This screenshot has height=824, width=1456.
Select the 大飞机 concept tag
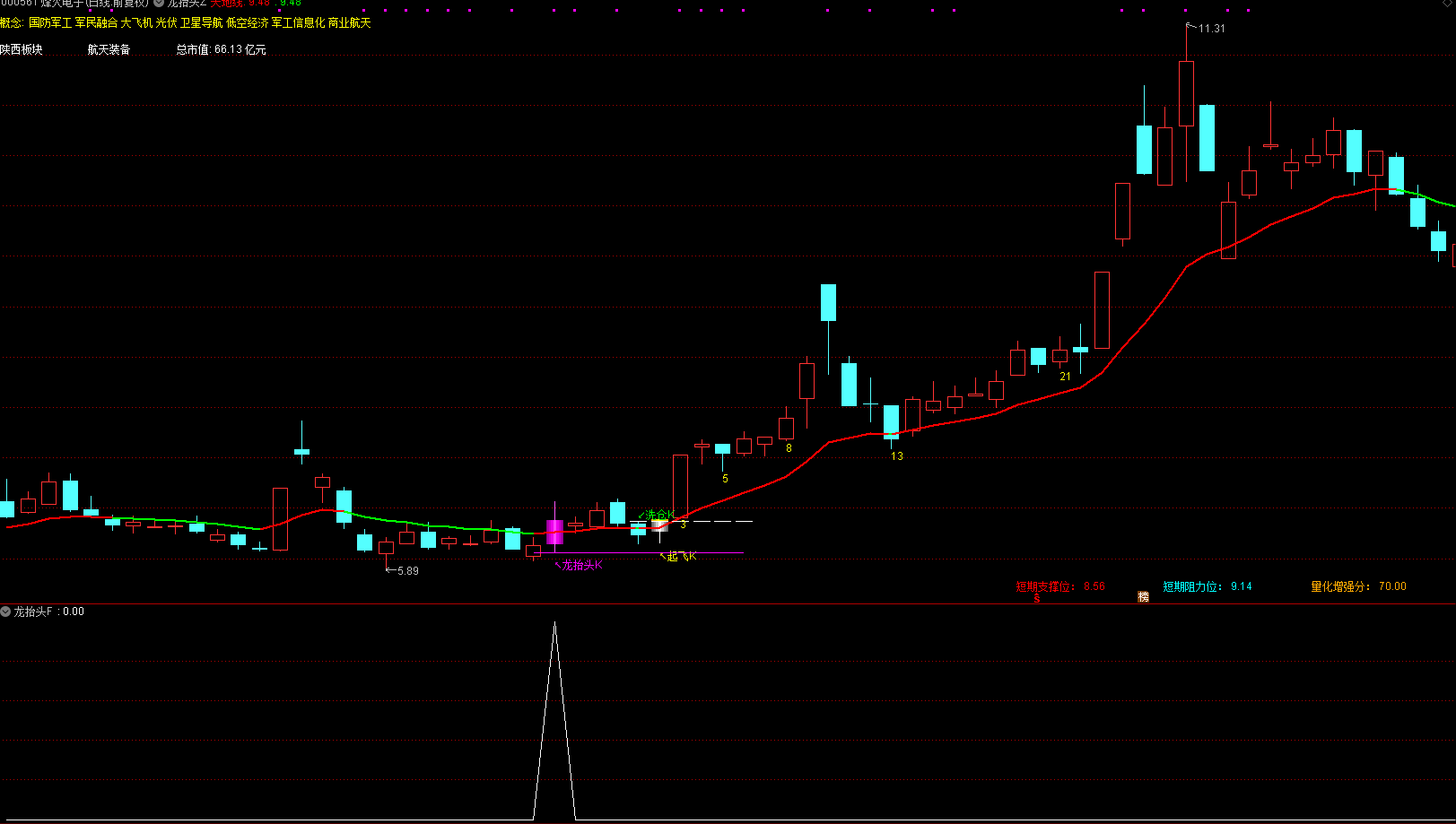click(x=136, y=22)
